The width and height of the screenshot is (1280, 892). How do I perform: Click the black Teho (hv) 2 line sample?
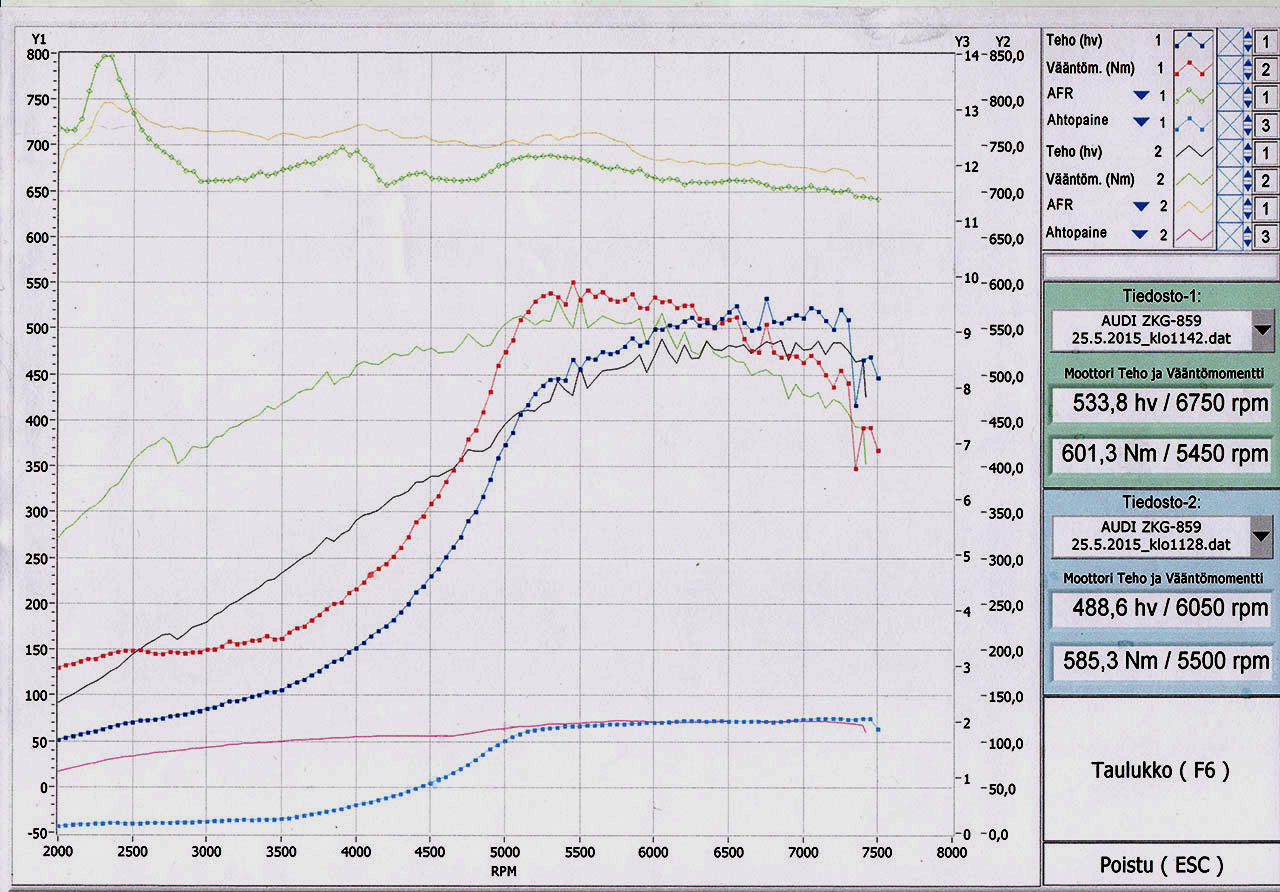coord(1195,151)
